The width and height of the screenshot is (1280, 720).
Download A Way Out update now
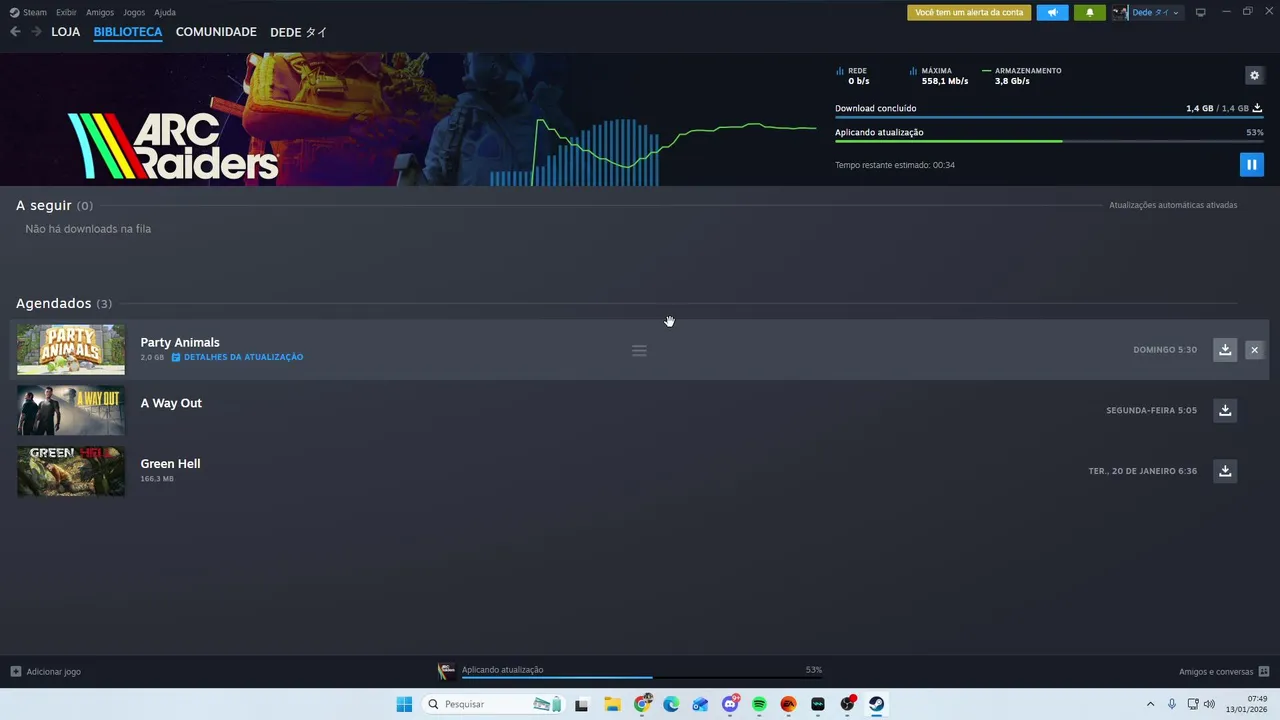[1224, 410]
